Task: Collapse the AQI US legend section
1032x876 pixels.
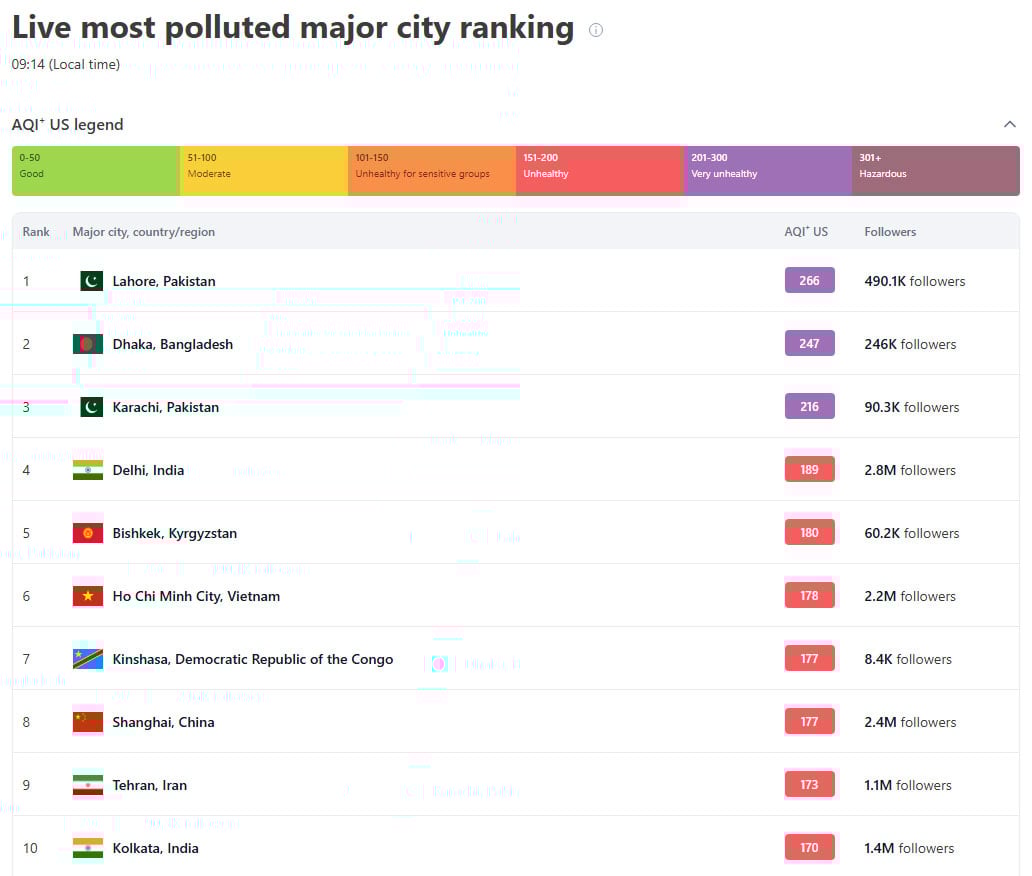Action: coord(1009,125)
